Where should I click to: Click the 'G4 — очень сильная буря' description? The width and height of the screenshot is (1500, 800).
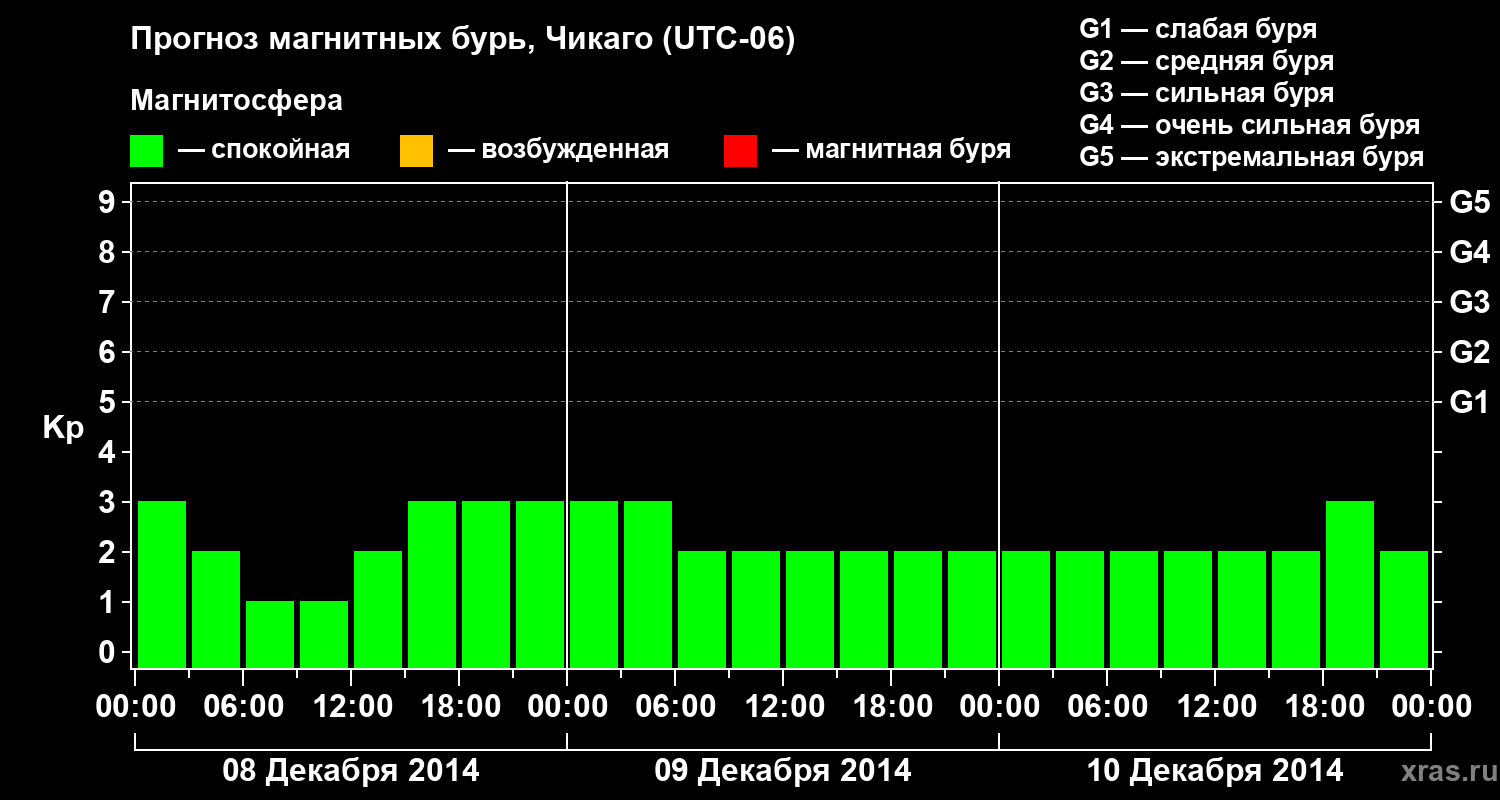1249,125
